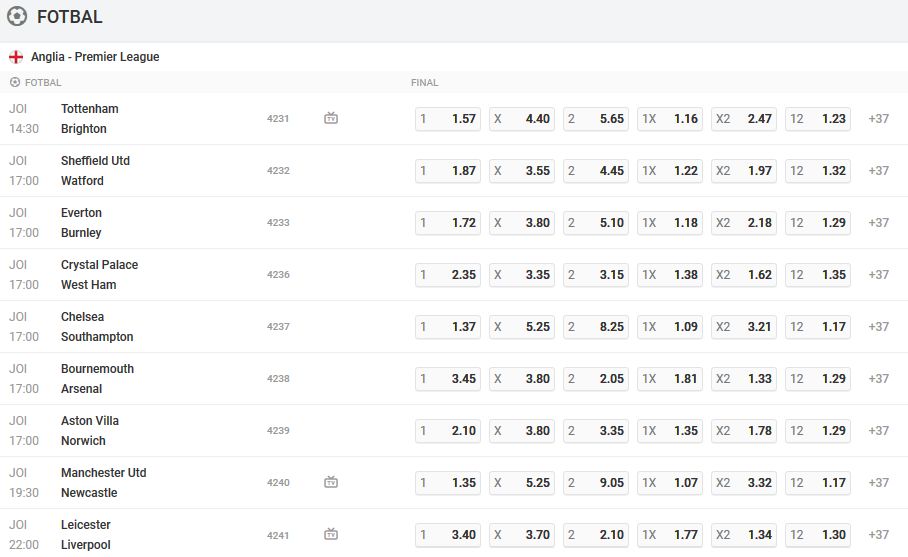
Task: Click the TV icon for Leicester vs Liverpool
Action: click(x=331, y=534)
